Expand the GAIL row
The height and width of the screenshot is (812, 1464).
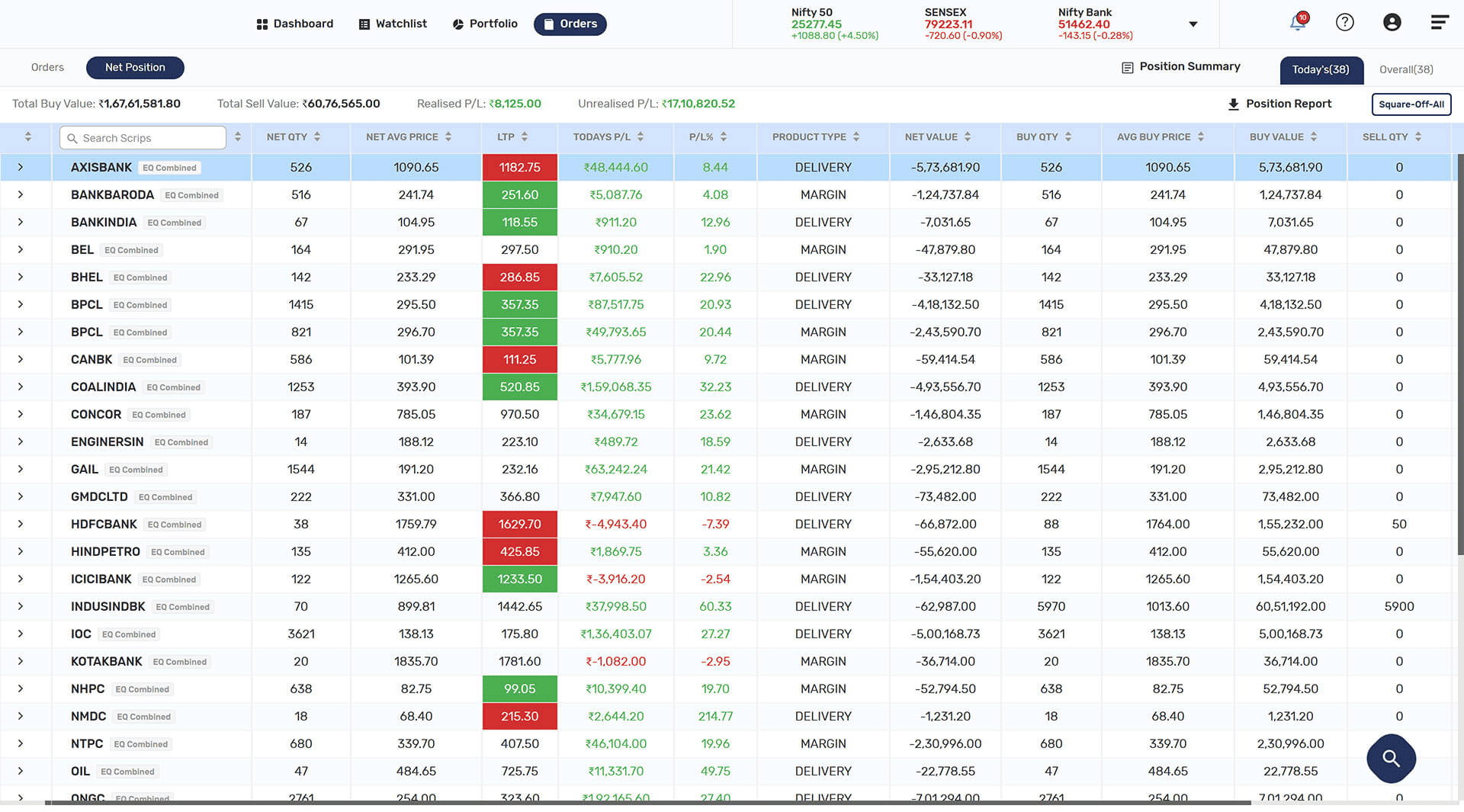(x=21, y=469)
